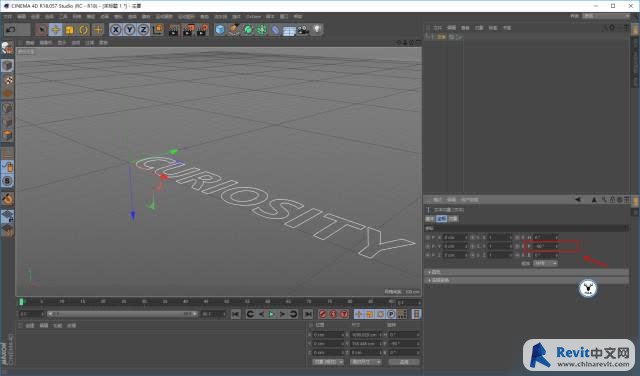This screenshot has height=376, width=640.
Task: Select Edges mode in left sidebar
Action: (x=7, y=122)
